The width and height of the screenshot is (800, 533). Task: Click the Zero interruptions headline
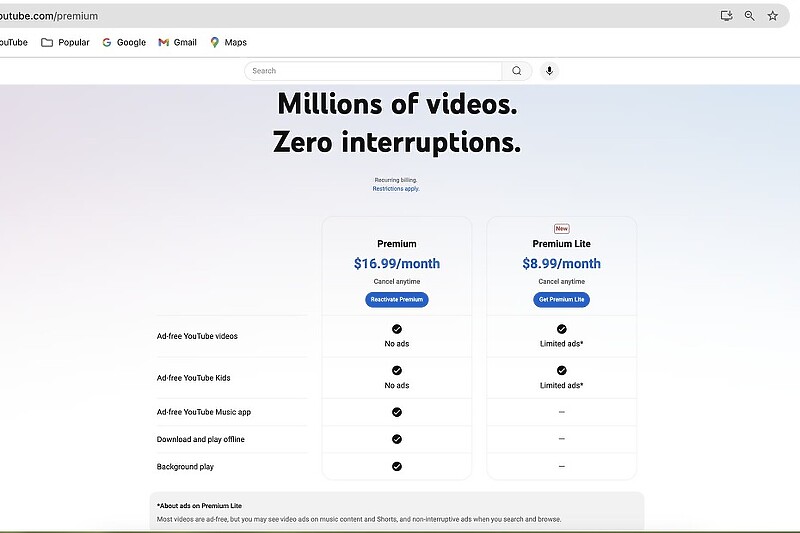397,142
